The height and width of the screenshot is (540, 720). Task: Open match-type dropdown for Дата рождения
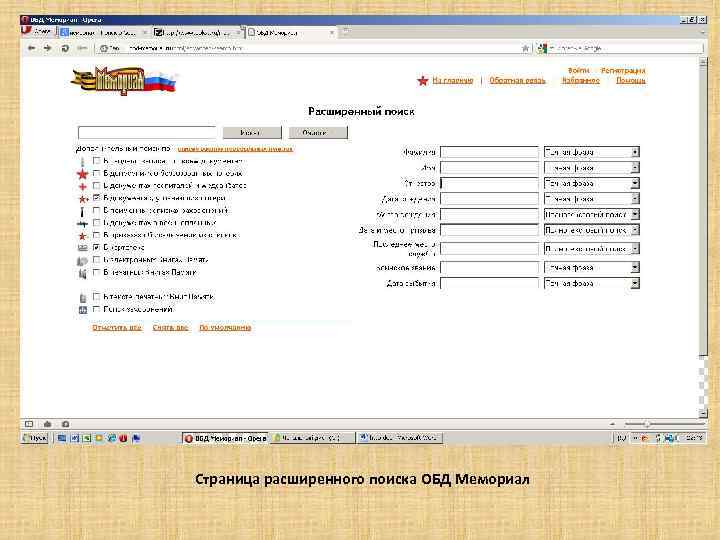point(591,199)
